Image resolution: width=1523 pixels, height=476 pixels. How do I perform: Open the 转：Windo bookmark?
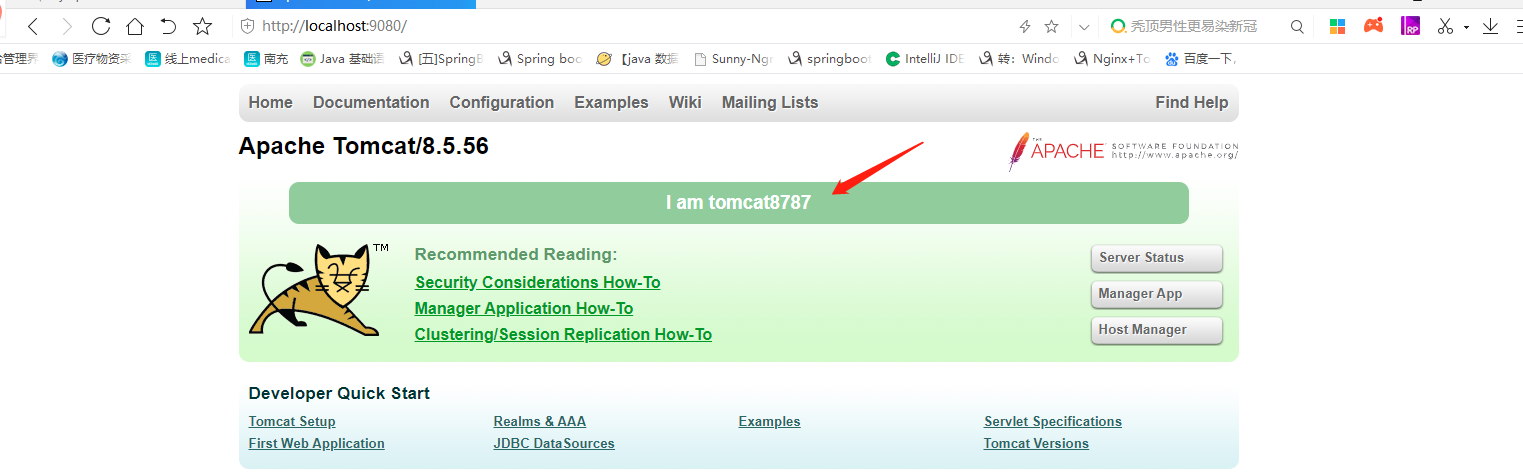coord(1018,59)
